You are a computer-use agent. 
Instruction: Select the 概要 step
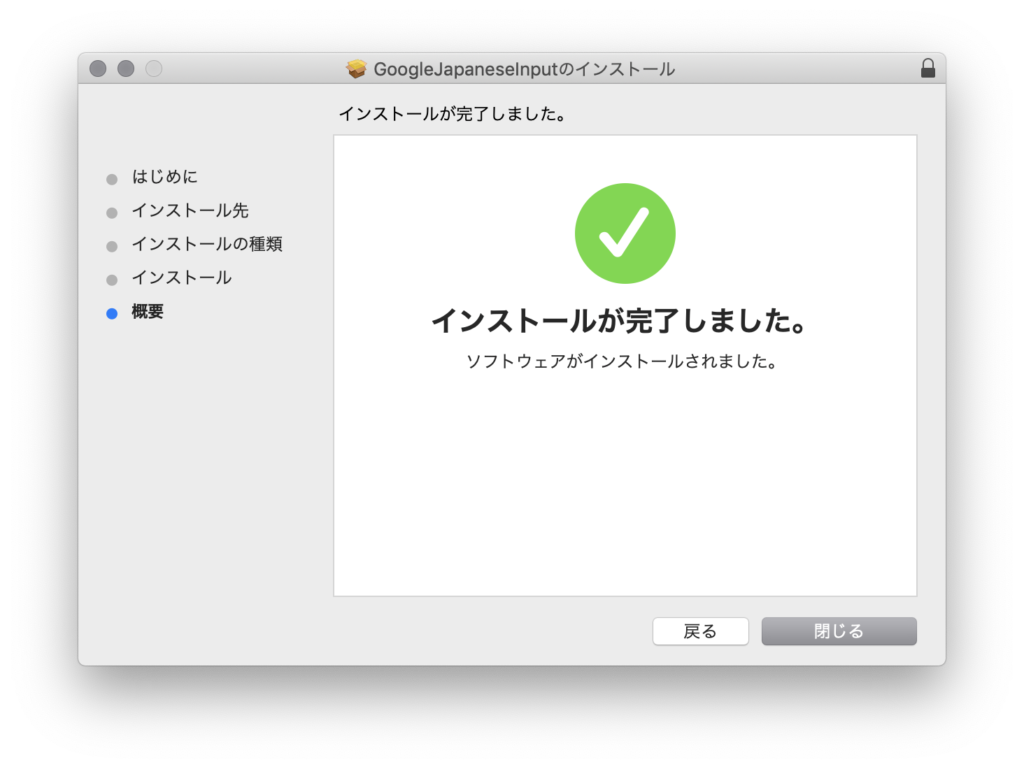[148, 311]
